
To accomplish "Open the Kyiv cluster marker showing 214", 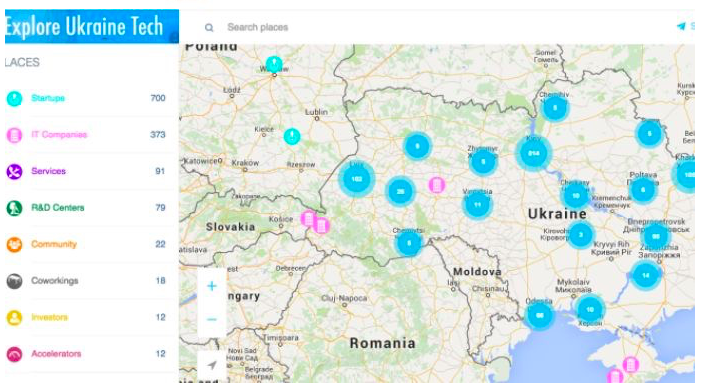I will point(534,153).
